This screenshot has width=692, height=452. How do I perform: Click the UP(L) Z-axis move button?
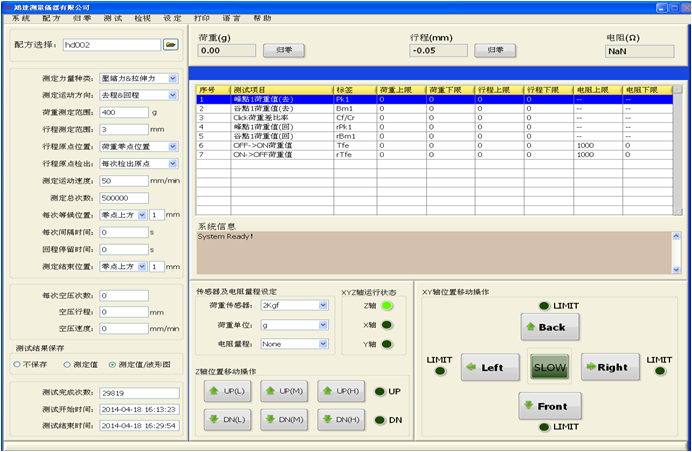click(227, 391)
